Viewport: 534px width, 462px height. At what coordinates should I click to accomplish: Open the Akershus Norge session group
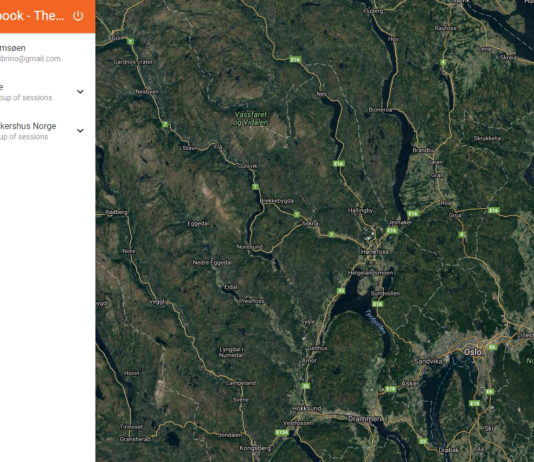pos(42,131)
